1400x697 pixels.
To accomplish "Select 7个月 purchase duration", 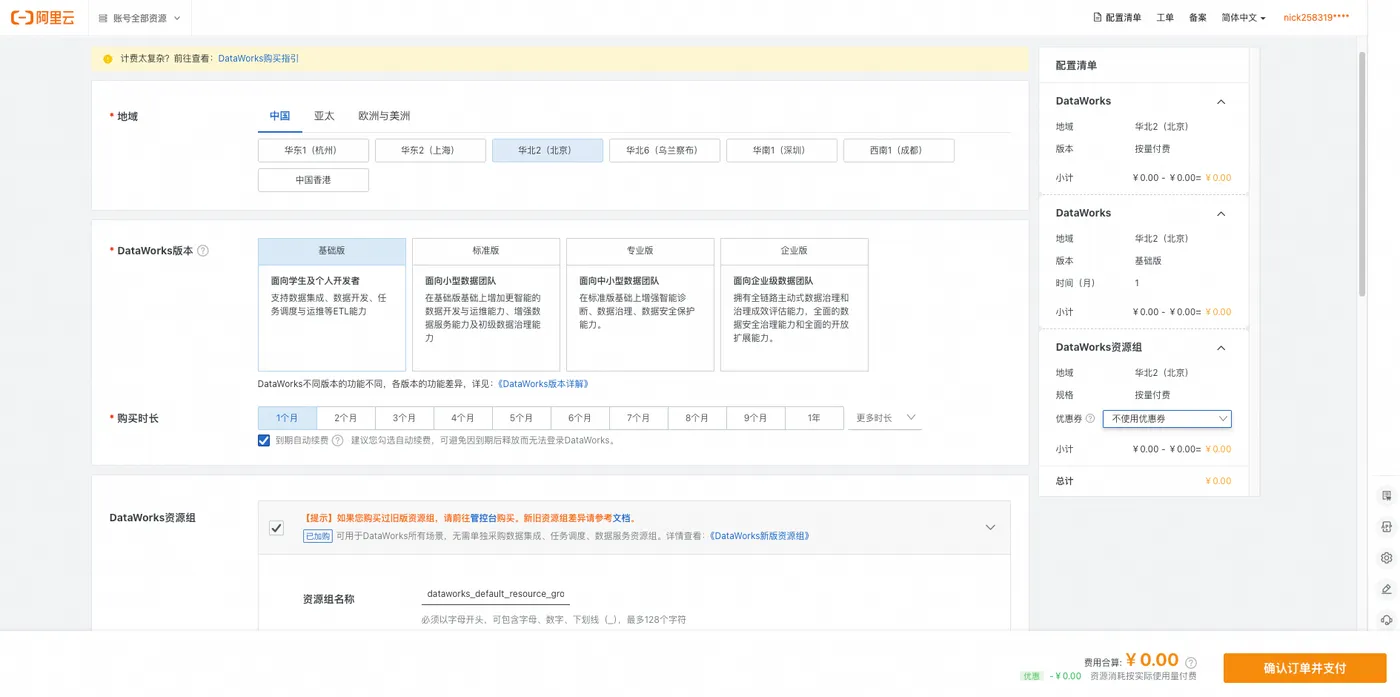I will point(638,418).
